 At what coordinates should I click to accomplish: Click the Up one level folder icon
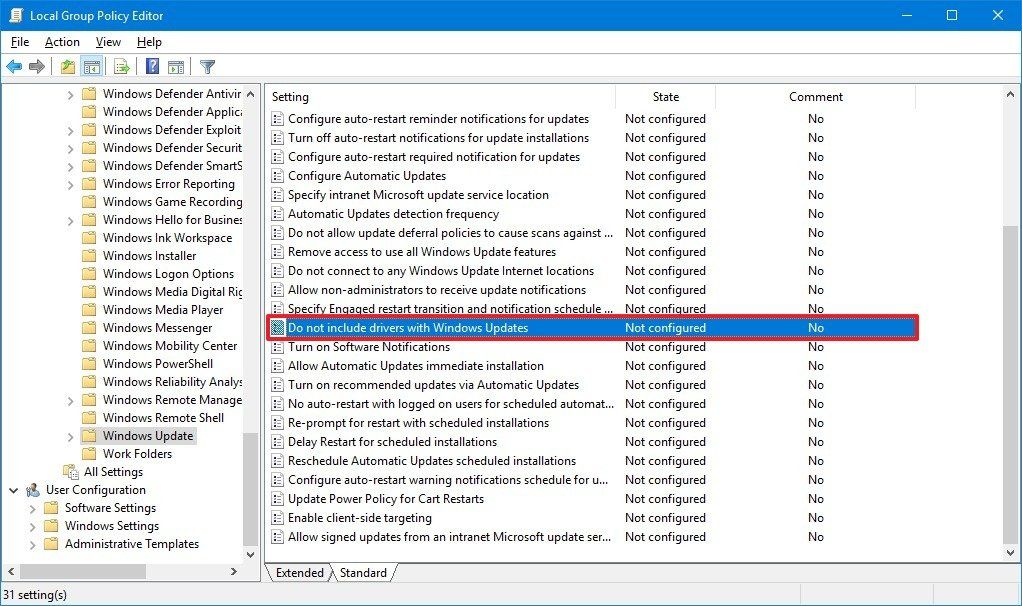click(x=66, y=66)
